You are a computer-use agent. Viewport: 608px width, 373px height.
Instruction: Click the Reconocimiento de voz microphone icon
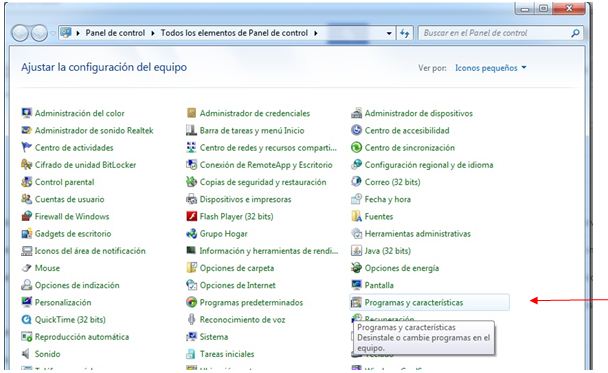(x=192, y=319)
